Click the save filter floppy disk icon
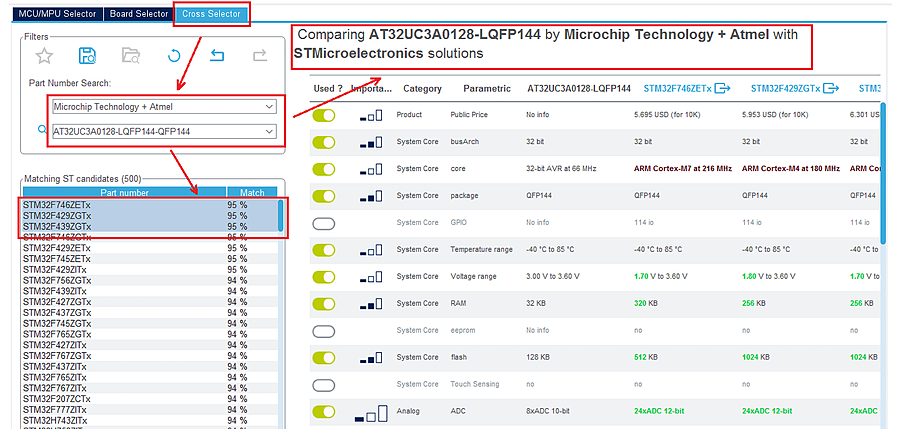900x429 pixels. 87,56
